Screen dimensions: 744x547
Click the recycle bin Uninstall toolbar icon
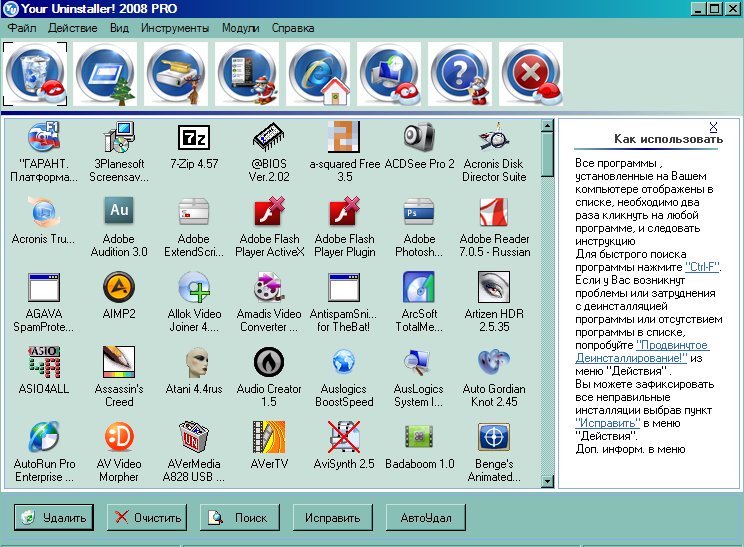pos(35,74)
